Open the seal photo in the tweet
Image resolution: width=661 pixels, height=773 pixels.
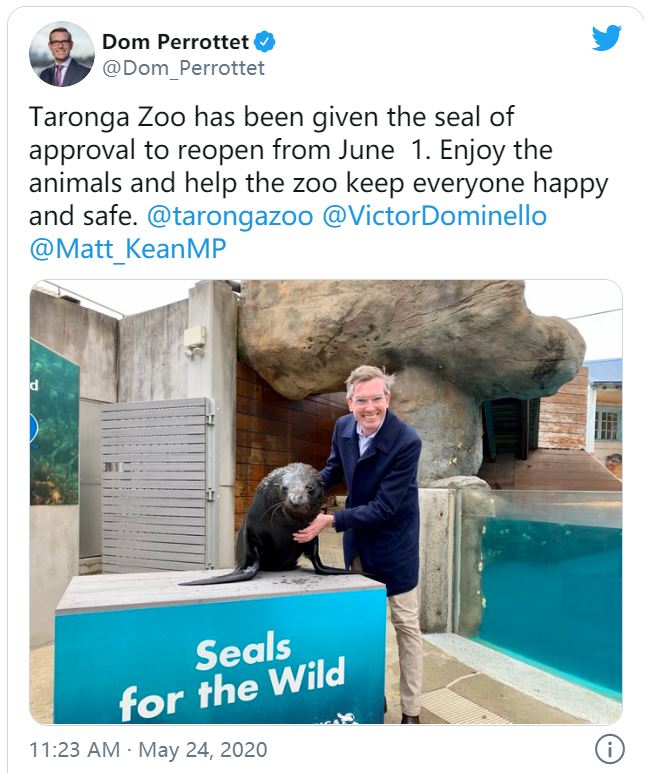click(326, 502)
